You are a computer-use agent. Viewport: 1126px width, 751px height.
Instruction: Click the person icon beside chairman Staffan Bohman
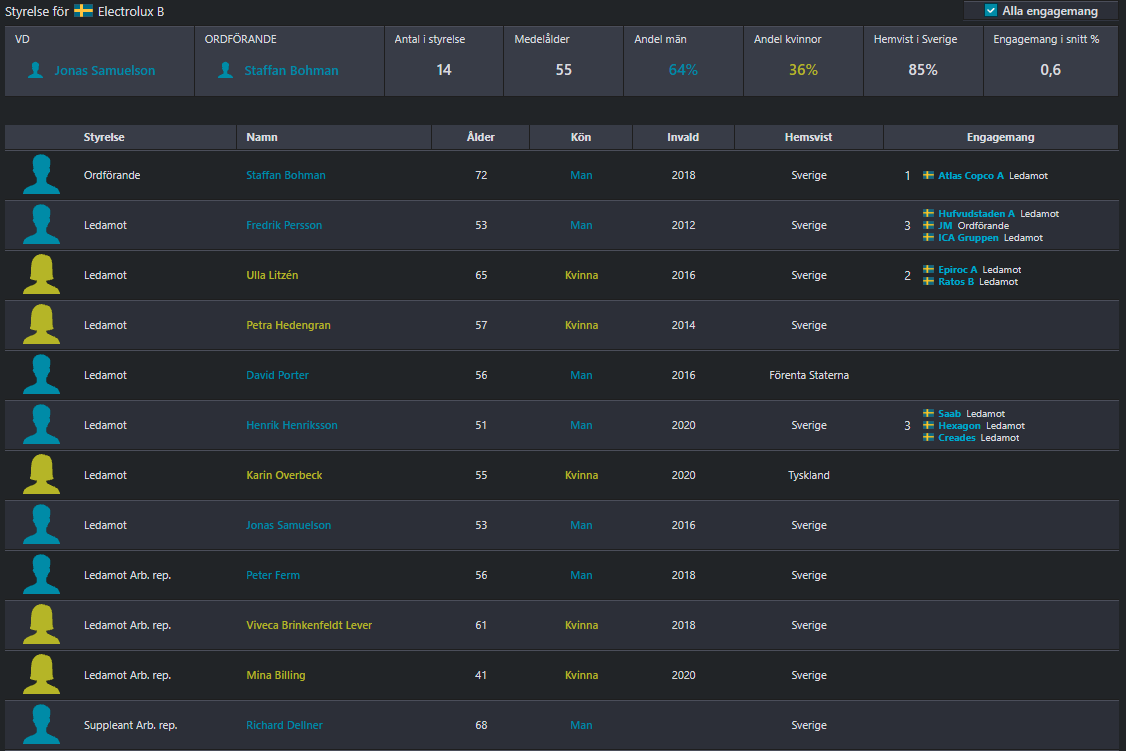[x=225, y=70]
